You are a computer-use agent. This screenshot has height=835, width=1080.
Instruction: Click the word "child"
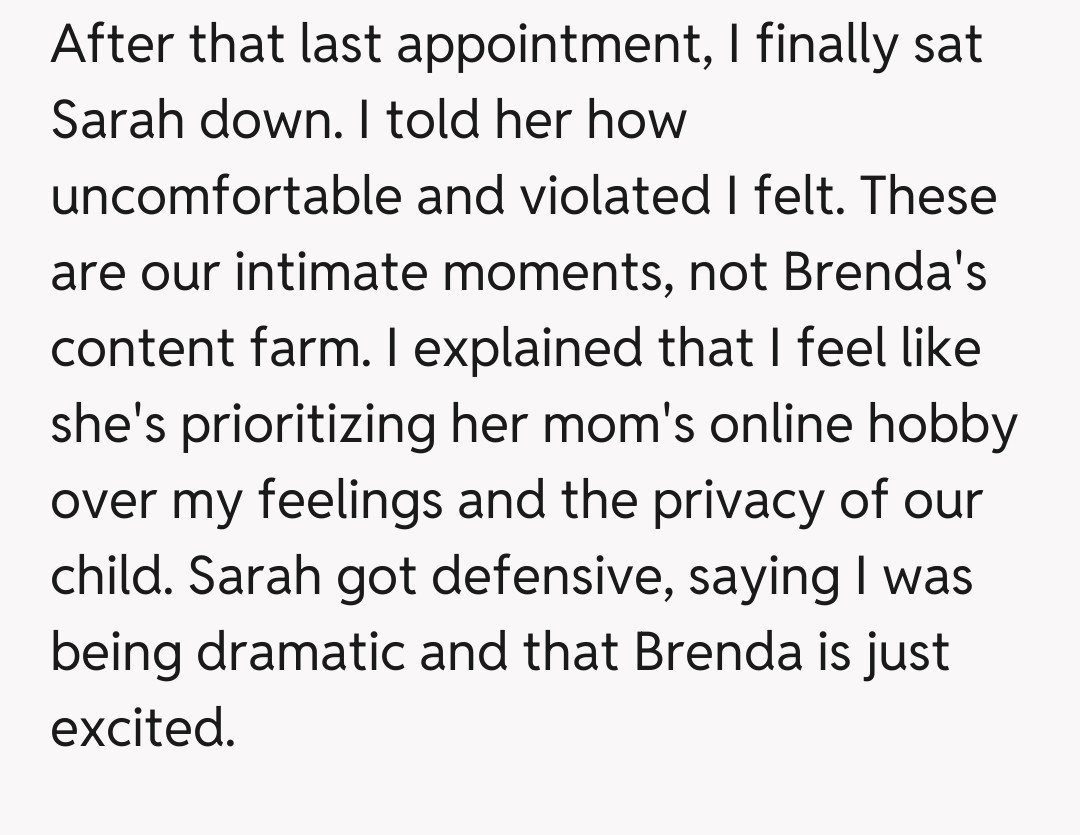pos(110,576)
